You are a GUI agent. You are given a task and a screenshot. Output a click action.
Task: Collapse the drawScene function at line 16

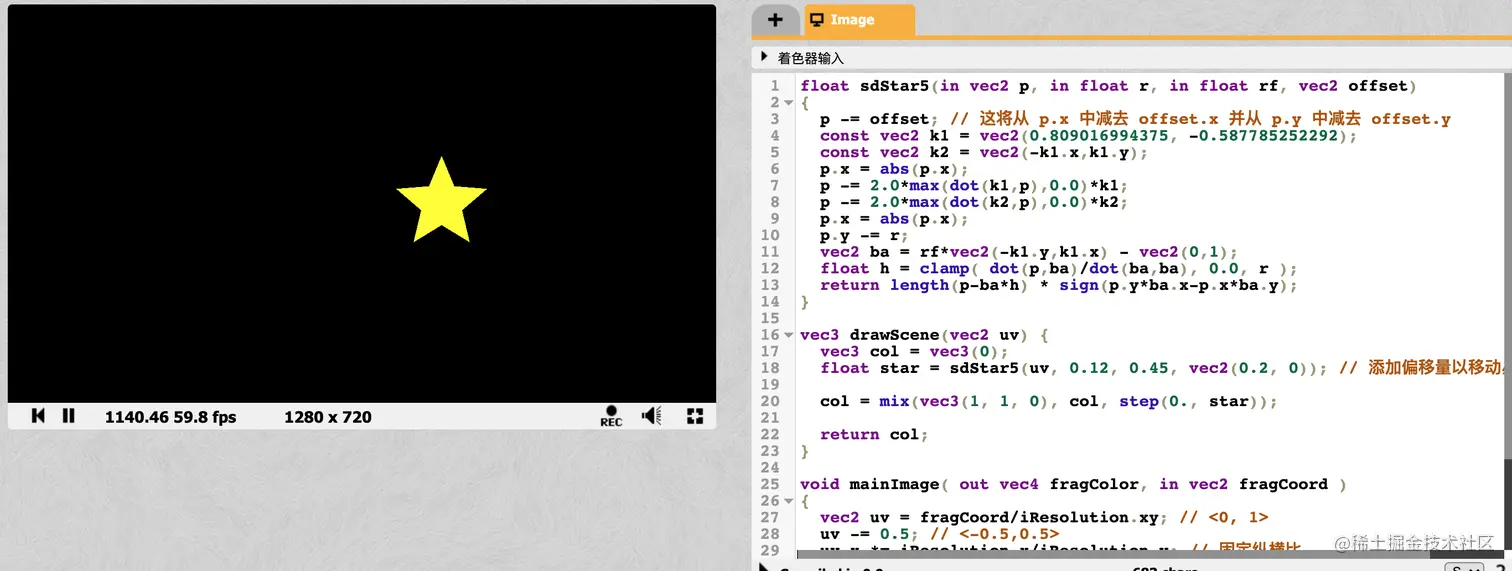pos(789,335)
